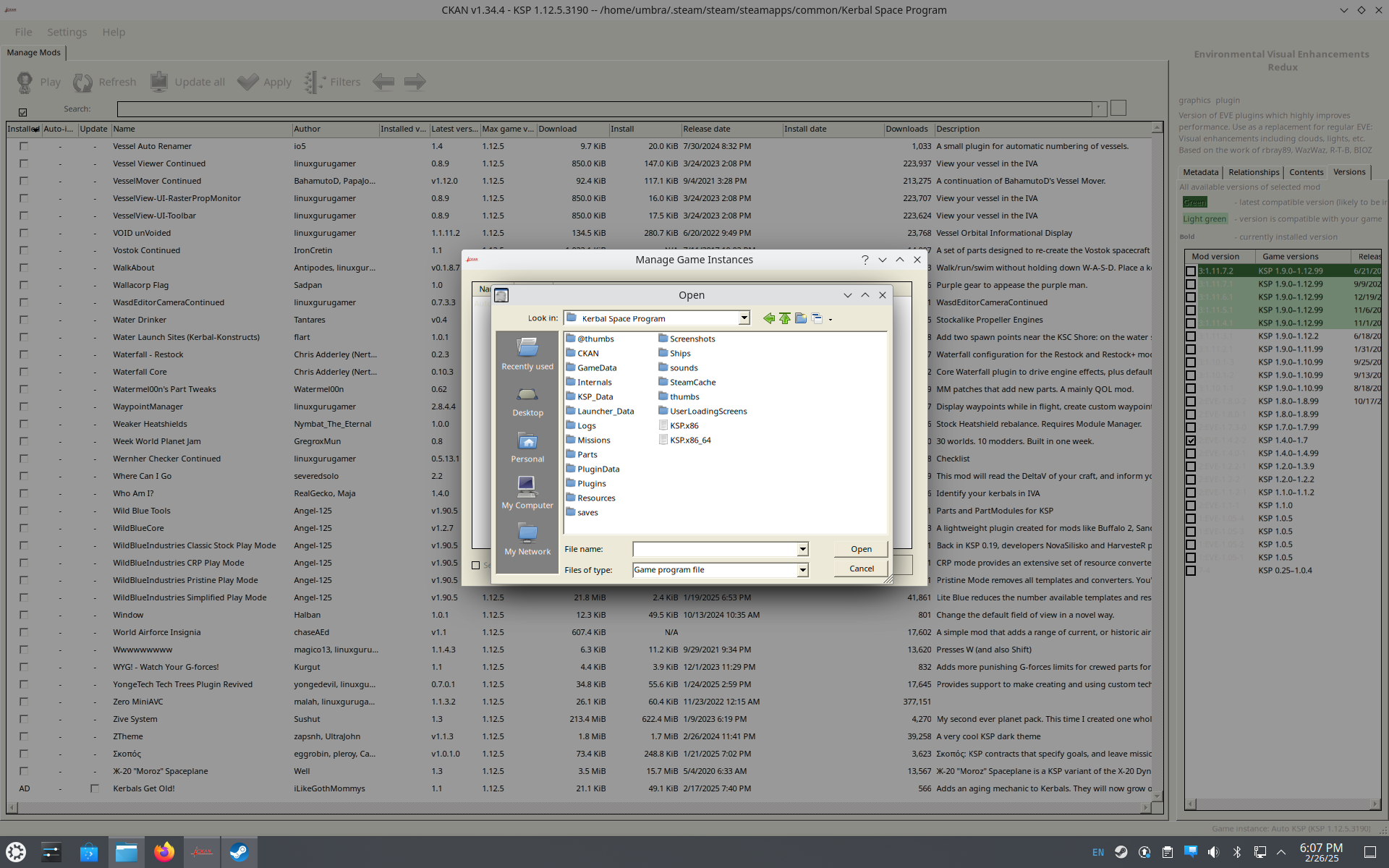This screenshot has width=1389, height=868.
Task: Sort mod list by Author column header
Action: (335, 129)
